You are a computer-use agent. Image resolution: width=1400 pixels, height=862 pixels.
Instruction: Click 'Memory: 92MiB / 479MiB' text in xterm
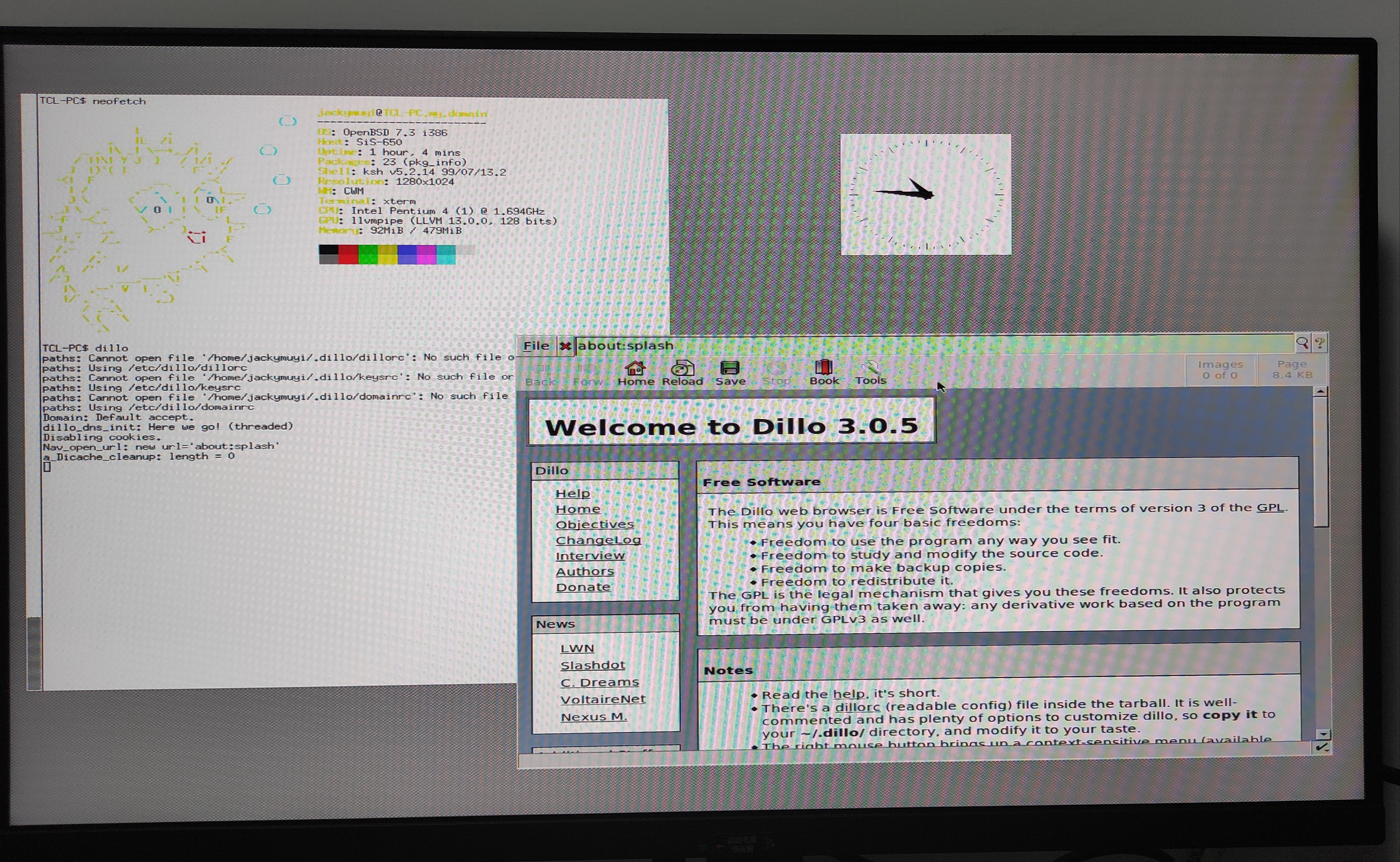click(390, 230)
